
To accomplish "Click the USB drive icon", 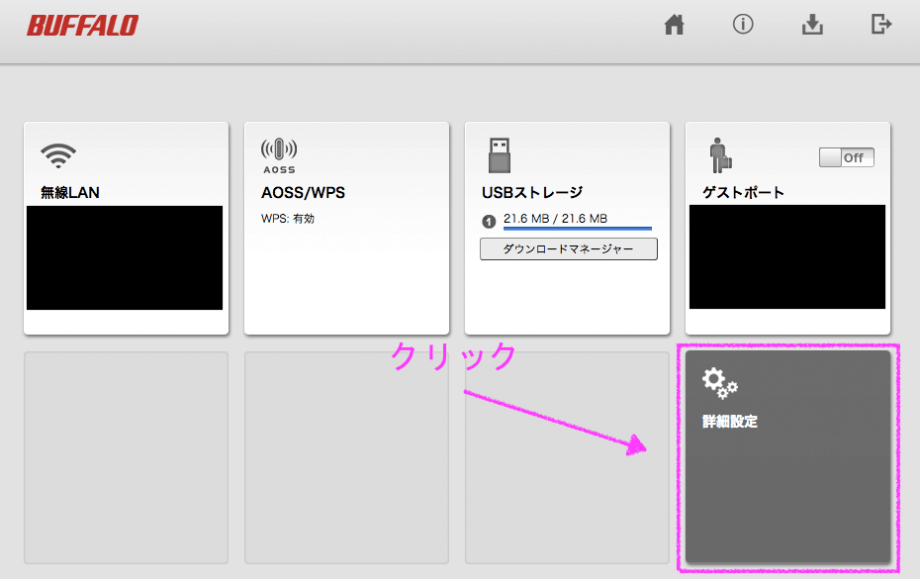I will point(498,155).
